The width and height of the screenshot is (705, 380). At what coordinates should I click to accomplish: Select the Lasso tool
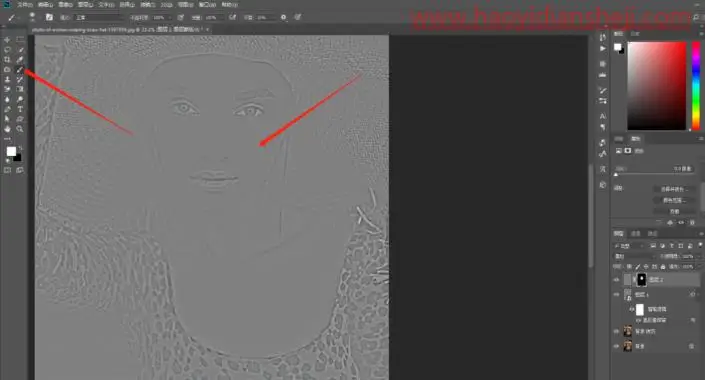click(7, 49)
